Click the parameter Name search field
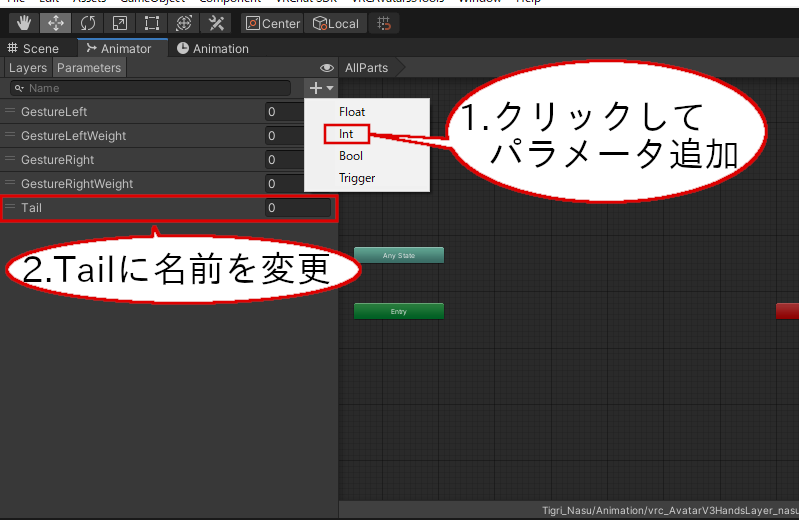The width and height of the screenshot is (799, 520). pos(151,88)
